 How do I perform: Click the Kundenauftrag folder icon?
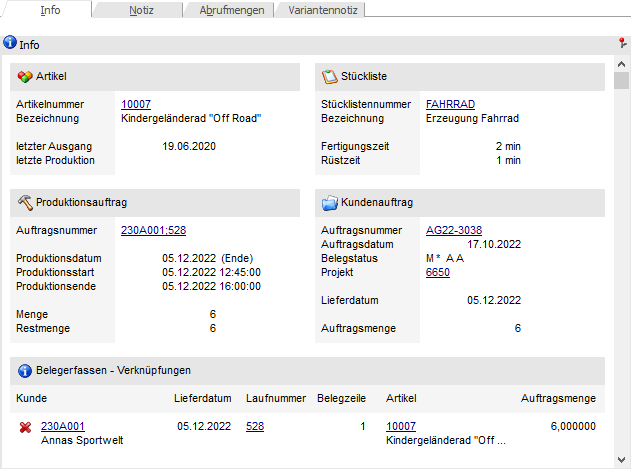(329, 203)
